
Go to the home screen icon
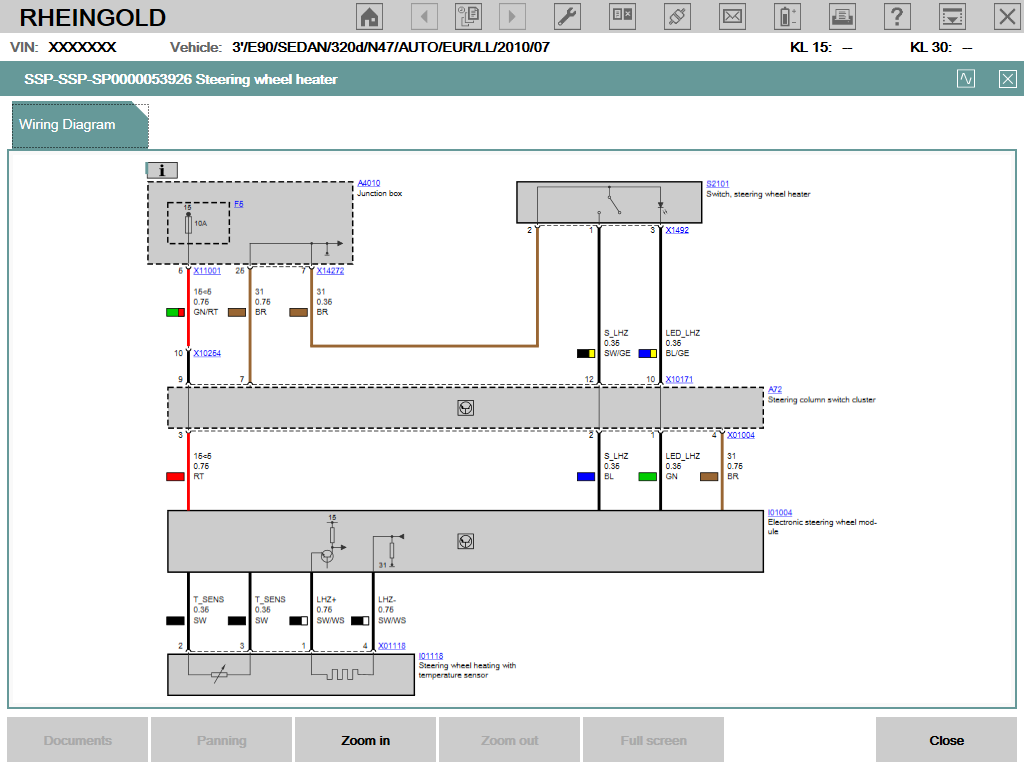(x=370, y=16)
